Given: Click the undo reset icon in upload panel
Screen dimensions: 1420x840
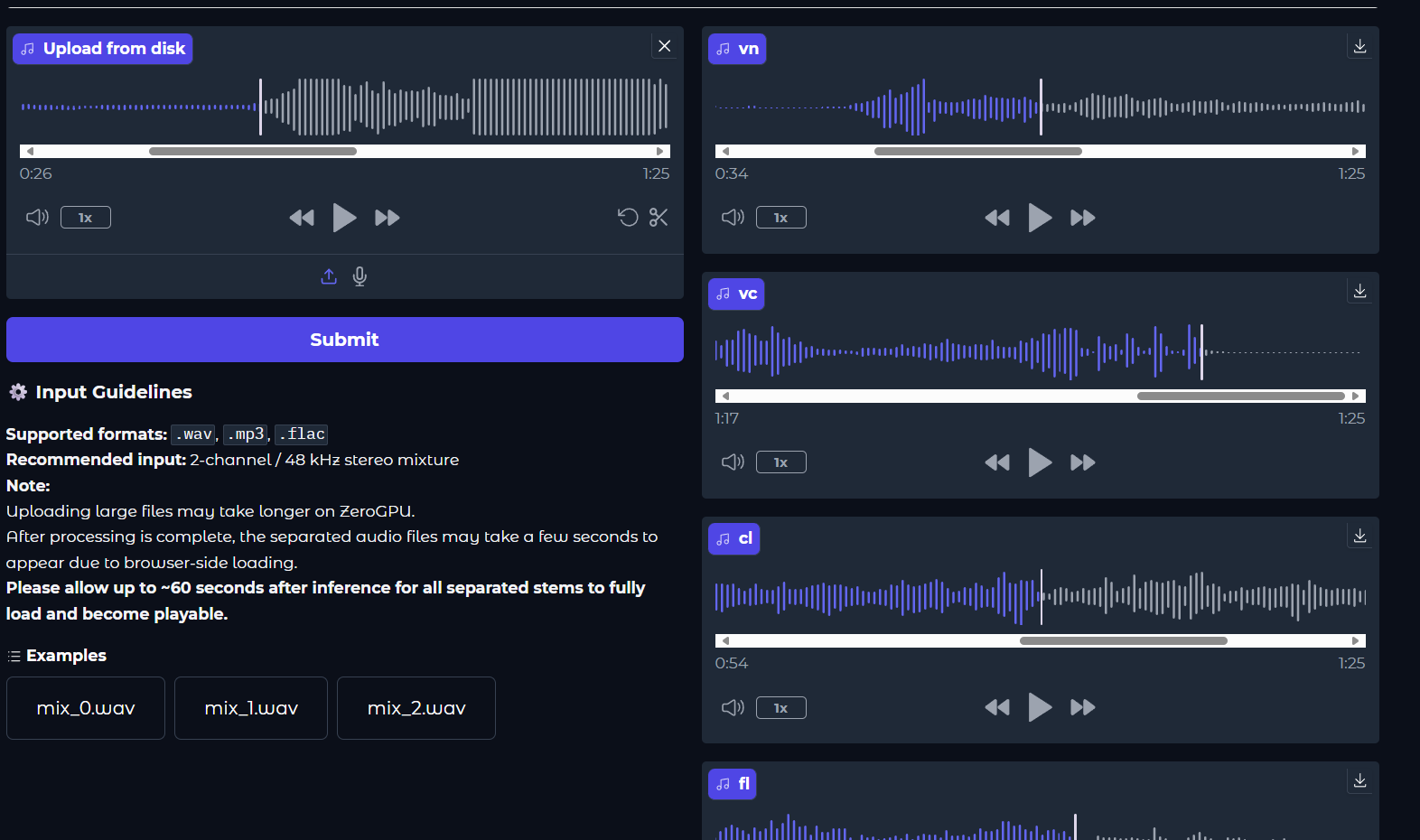Looking at the screenshot, I should click(x=628, y=218).
